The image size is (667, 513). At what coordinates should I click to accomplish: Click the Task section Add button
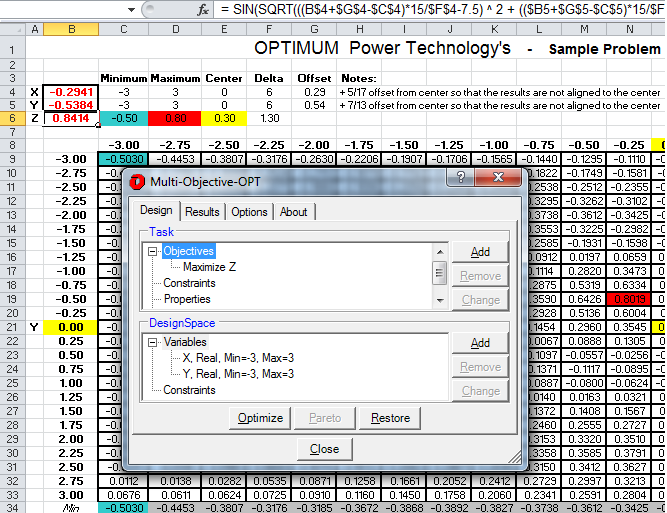pyautogui.click(x=480, y=252)
